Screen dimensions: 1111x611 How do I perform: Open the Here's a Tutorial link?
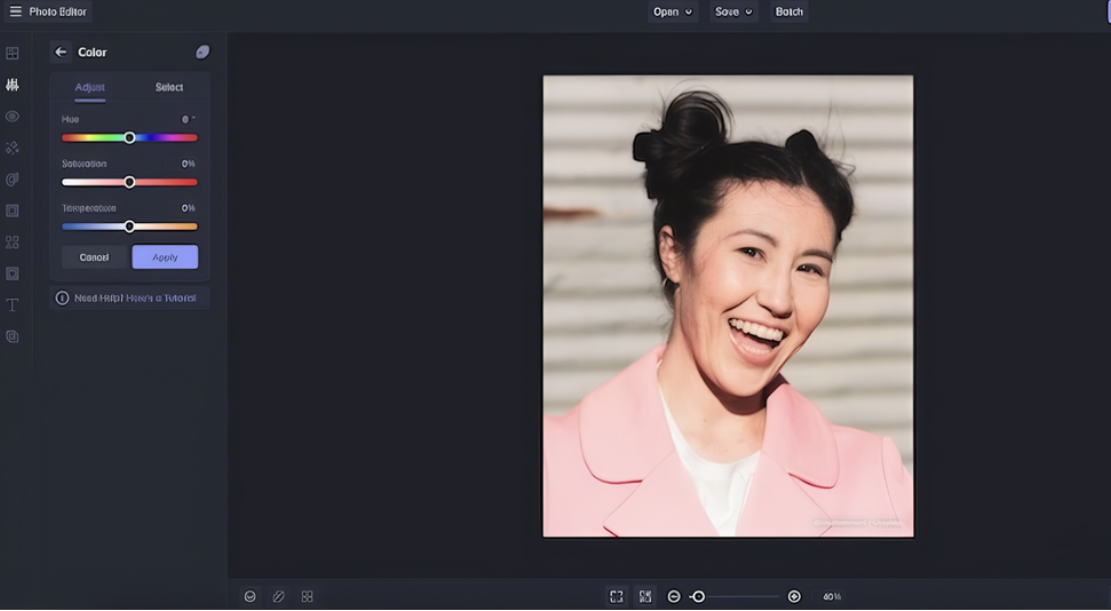(x=161, y=298)
